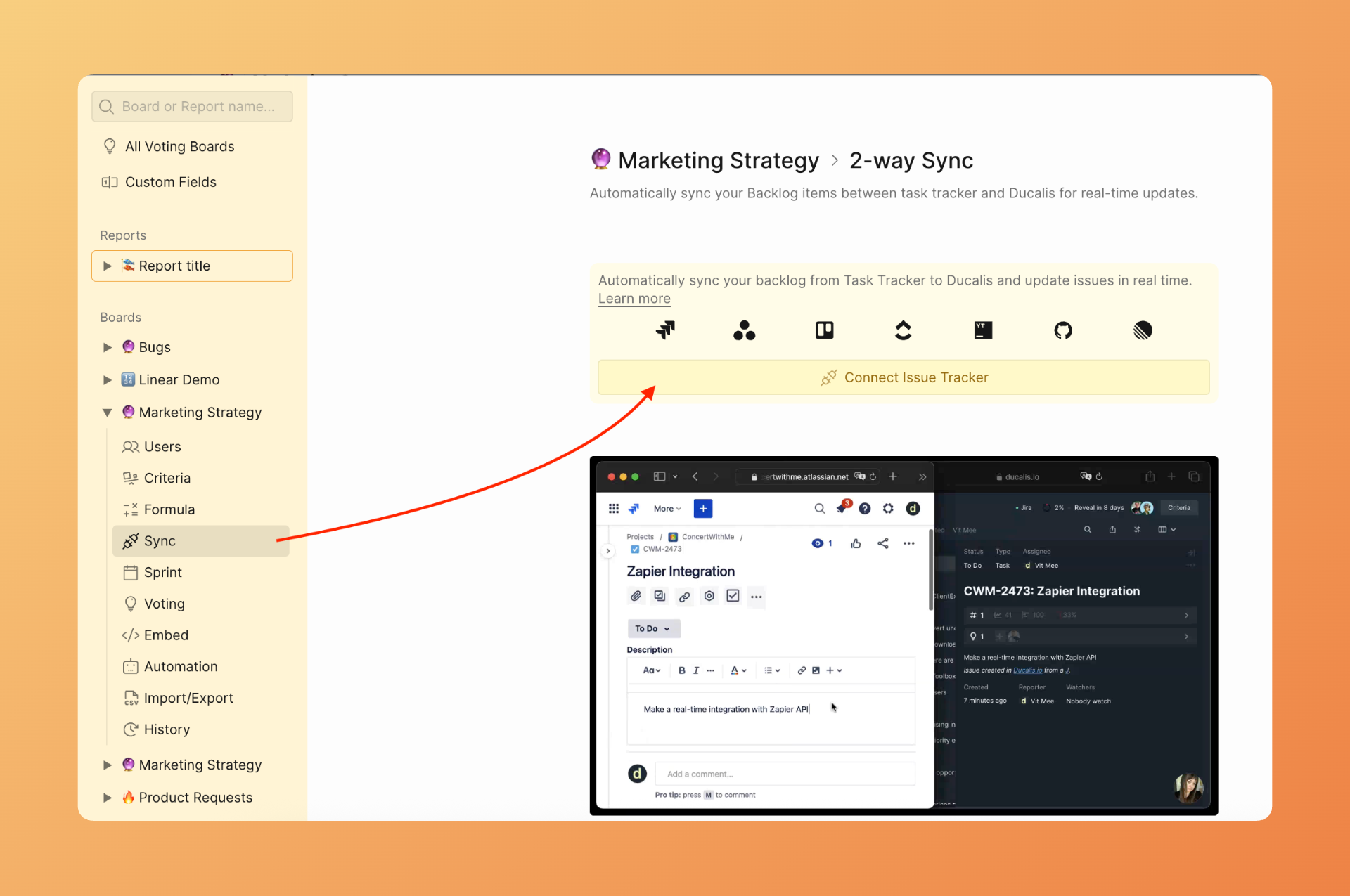This screenshot has height=896, width=1350.
Task: Expand the Bugs board
Action: [108, 347]
